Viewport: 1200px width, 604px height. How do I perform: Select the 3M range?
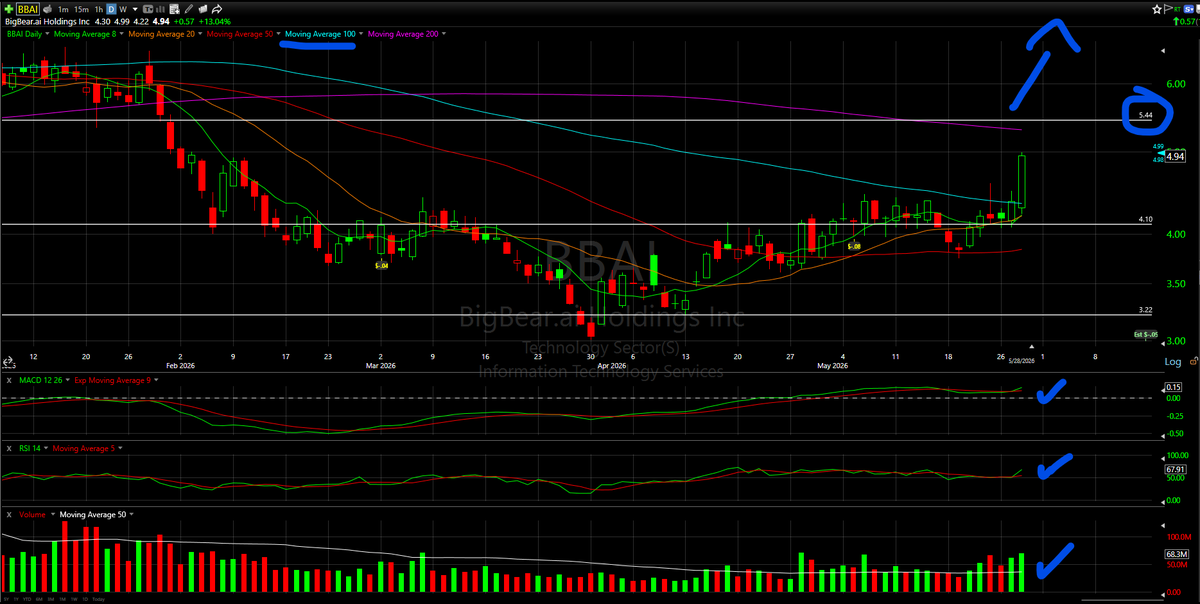coord(51,599)
